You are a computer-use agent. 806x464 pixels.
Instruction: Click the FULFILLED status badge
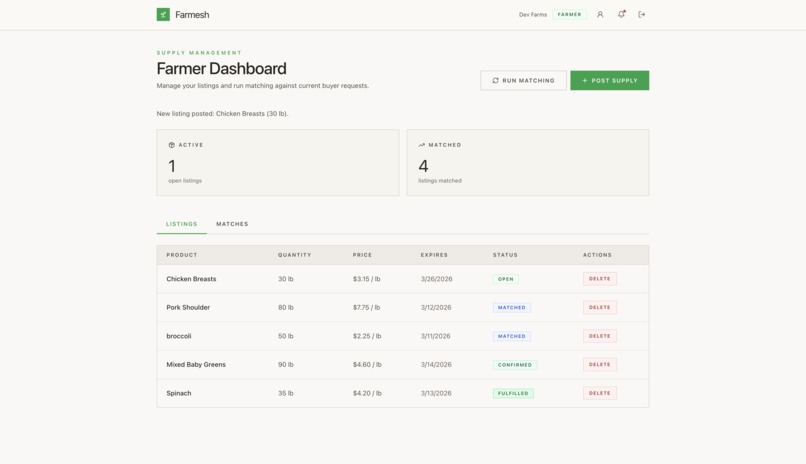pyautogui.click(x=513, y=393)
